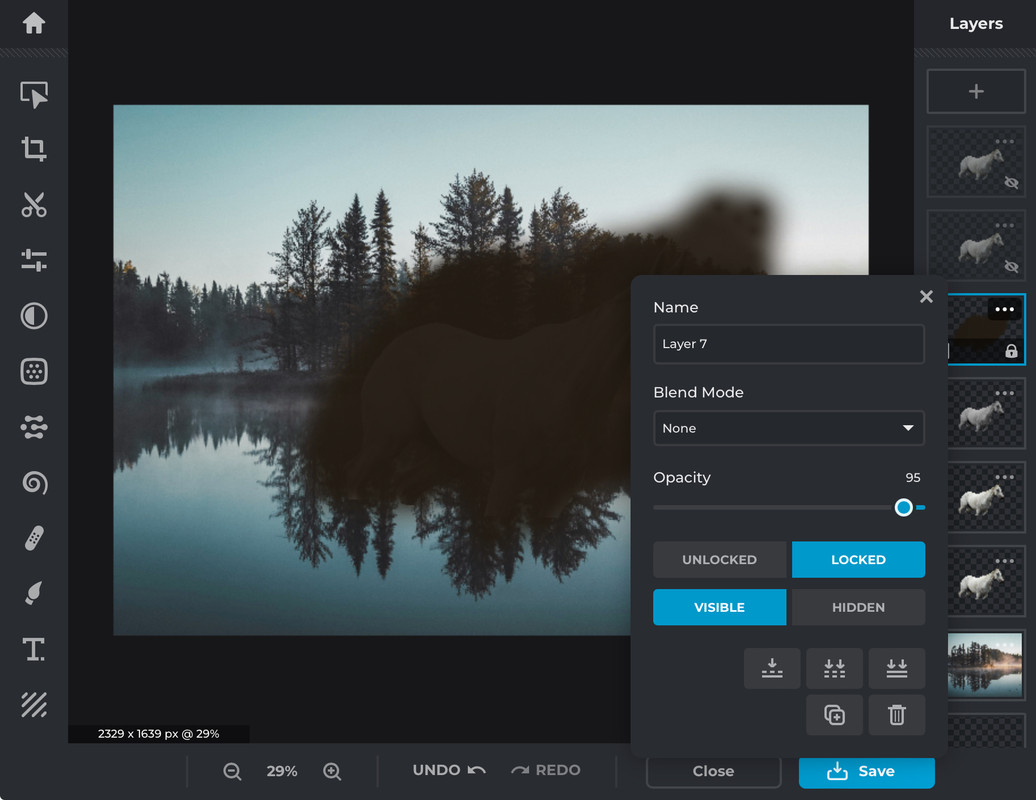The width and height of the screenshot is (1036, 800).
Task: Click lock icon on selected layer
Action: click(1011, 351)
